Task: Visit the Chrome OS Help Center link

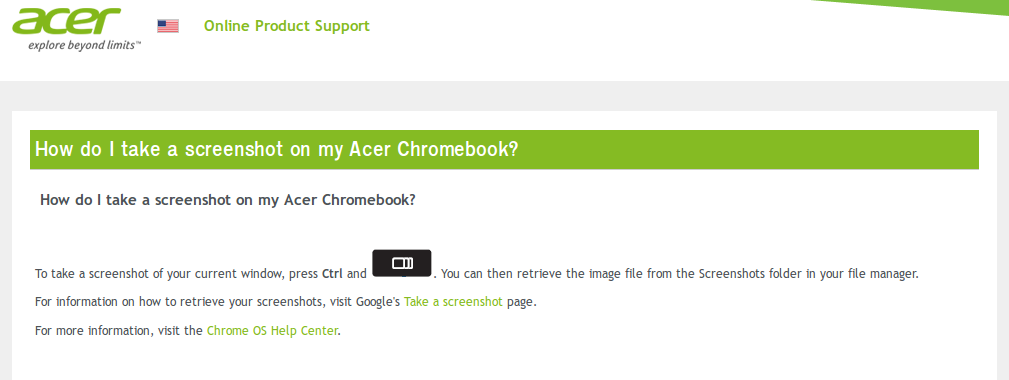Action: pos(272,330)
